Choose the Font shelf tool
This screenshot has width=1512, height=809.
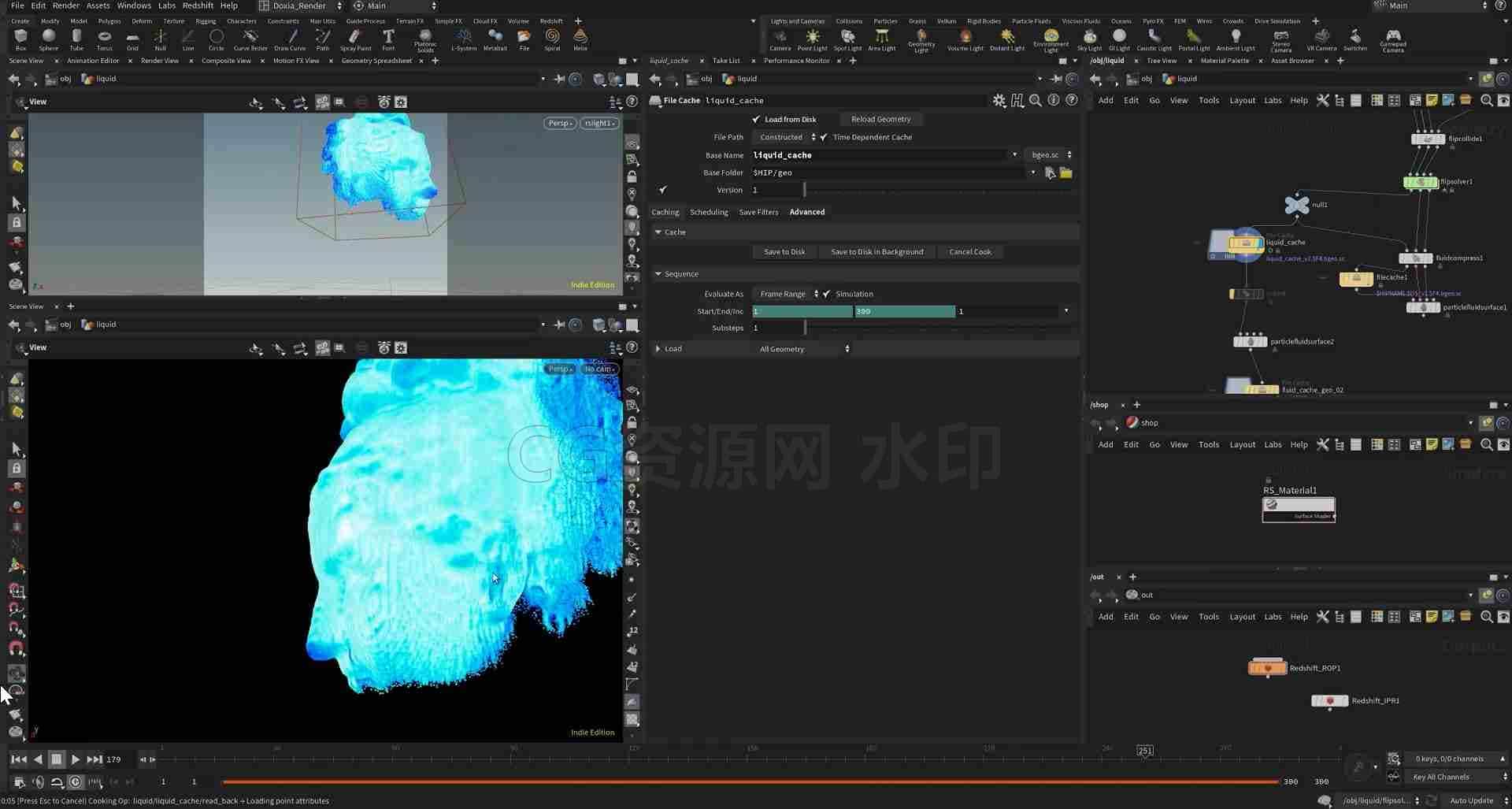coord(388,39)
